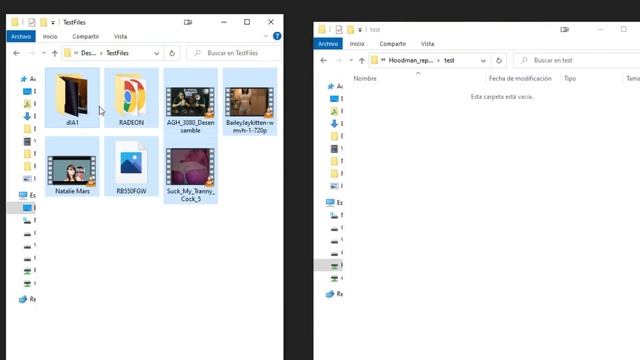Open the Archivo menu in test window
640x360 pixels.
click(x=328, y=44)
